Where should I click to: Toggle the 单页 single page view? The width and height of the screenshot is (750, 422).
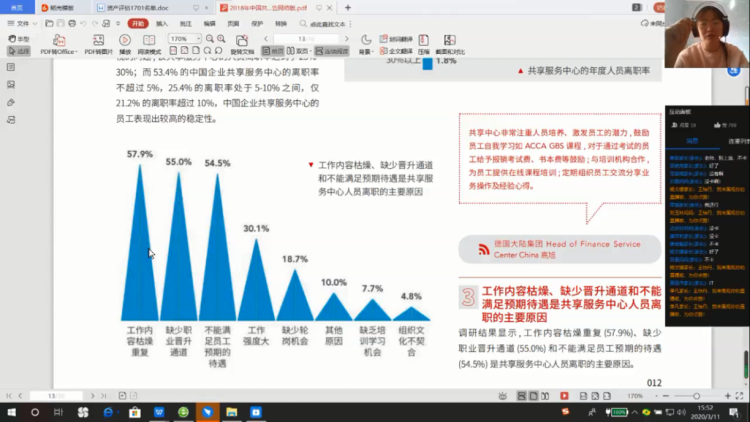click(x=273, y=50)
